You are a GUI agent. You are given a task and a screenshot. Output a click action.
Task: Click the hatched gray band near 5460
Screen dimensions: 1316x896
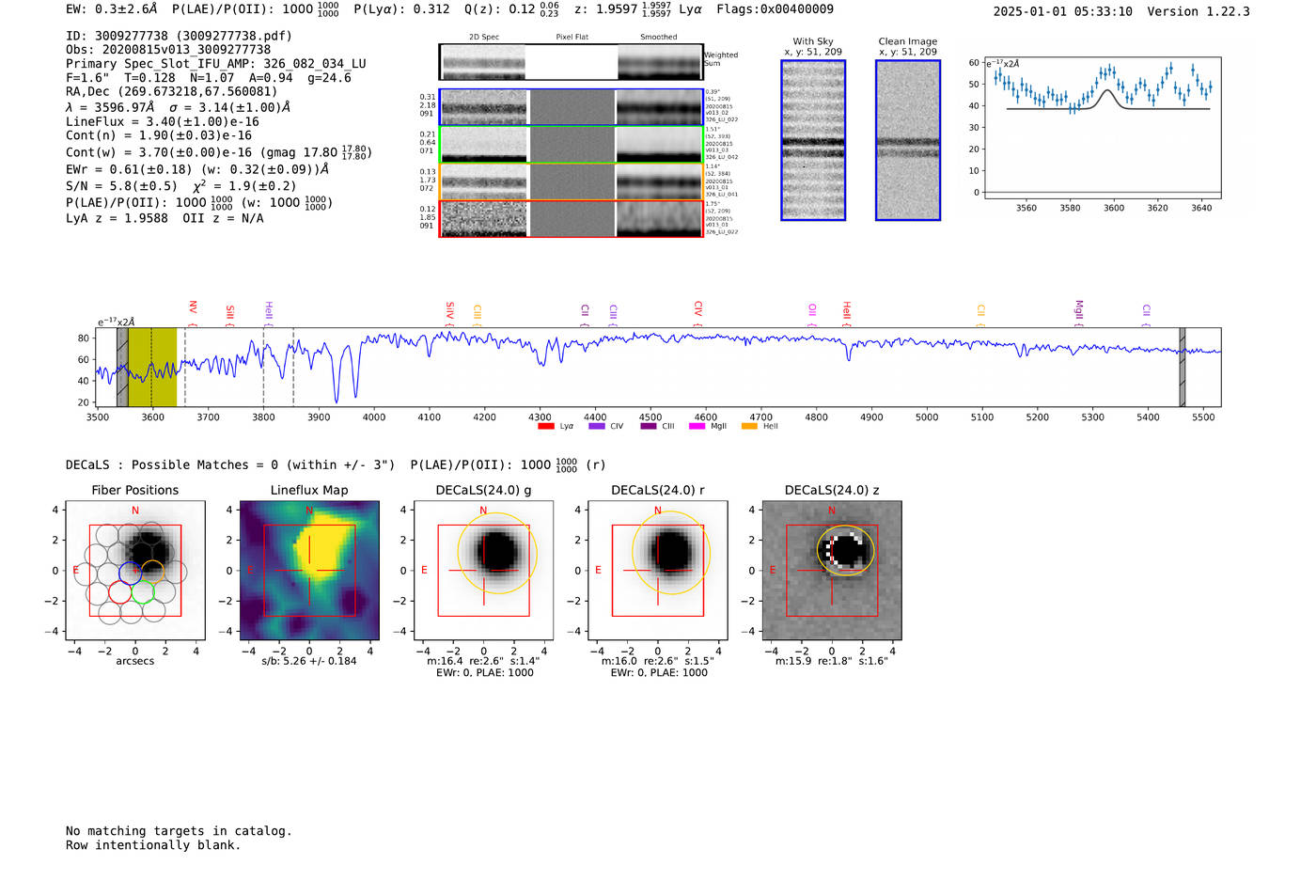(1183, 368)
